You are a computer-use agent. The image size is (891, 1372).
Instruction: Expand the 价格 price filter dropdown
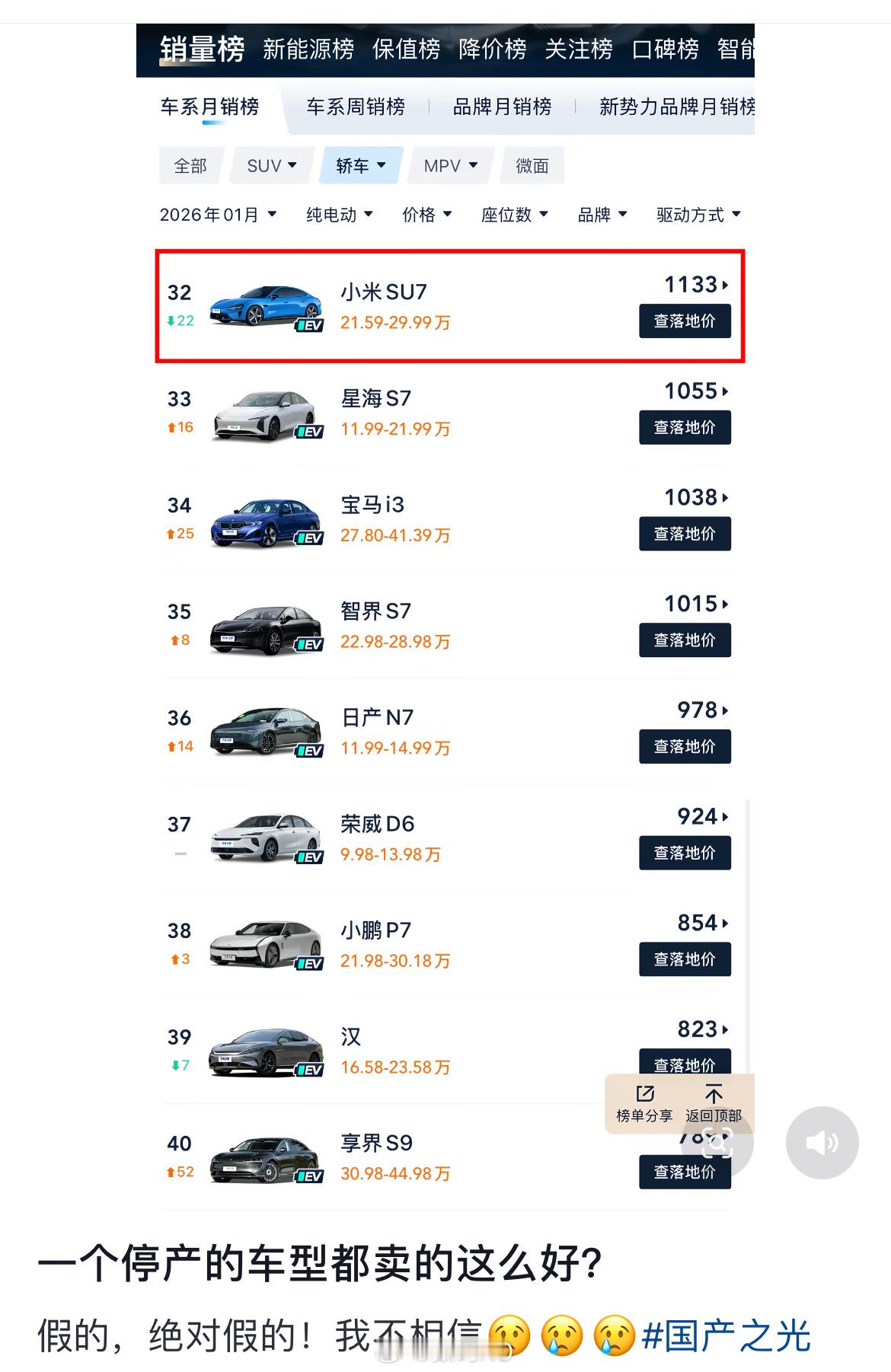tap(426, 214)
